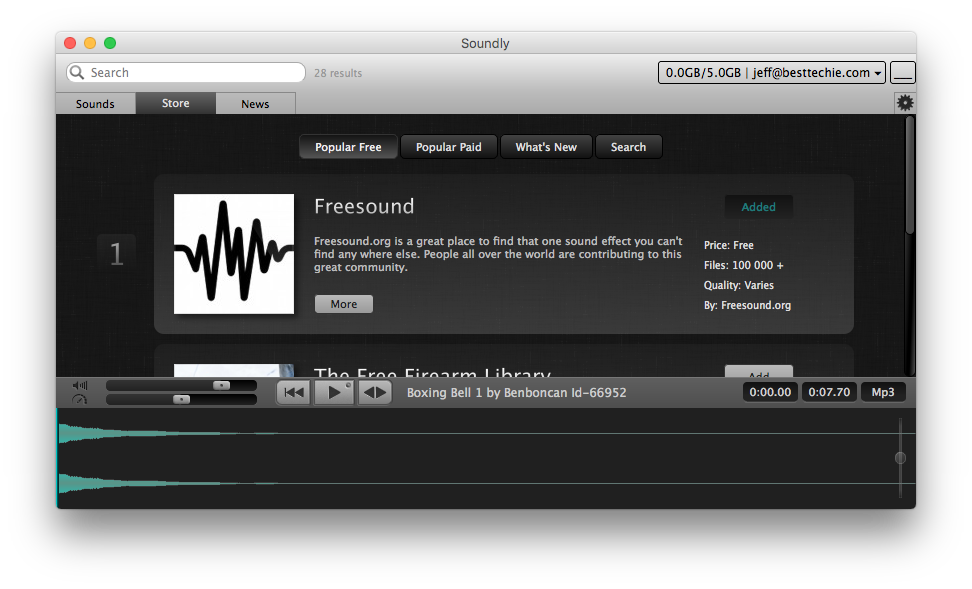Open the News tab
Image resolution: width=972 pixels, height=589 pixels.
coord(255,104)
